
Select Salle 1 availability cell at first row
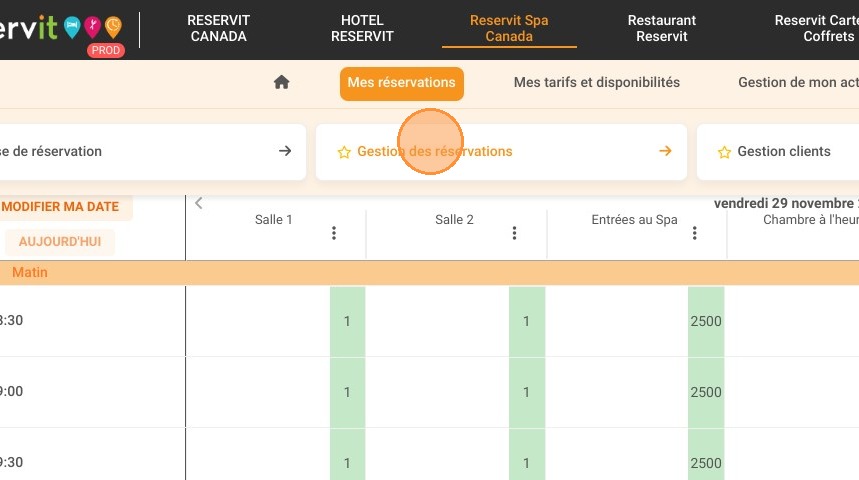pyautogui.click(x=347, y=321)
